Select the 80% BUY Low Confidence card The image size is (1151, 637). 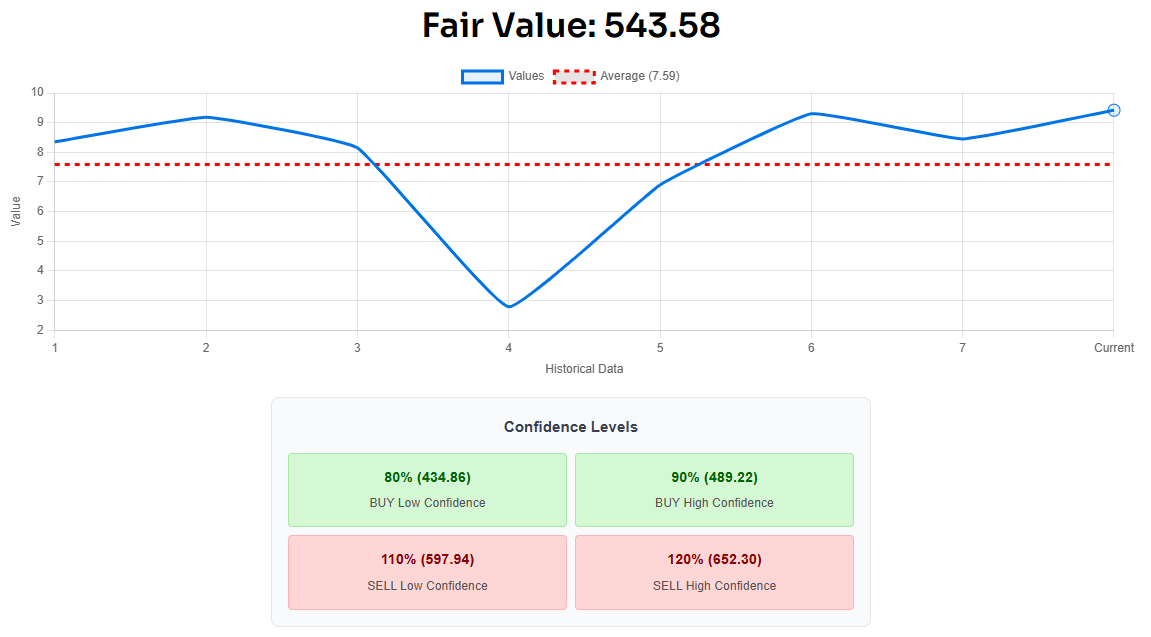click(x=427, y=489)
